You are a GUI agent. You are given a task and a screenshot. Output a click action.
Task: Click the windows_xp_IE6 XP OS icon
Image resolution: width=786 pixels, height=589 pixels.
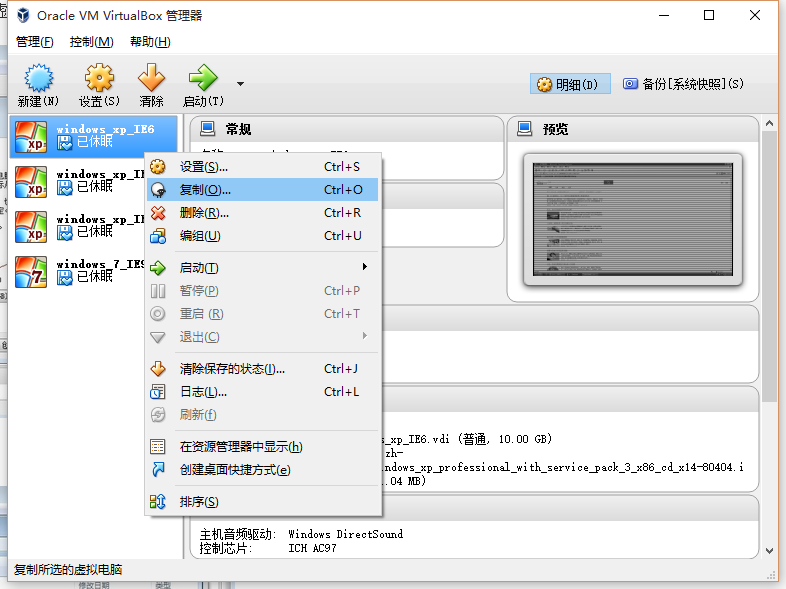(31, 137)
